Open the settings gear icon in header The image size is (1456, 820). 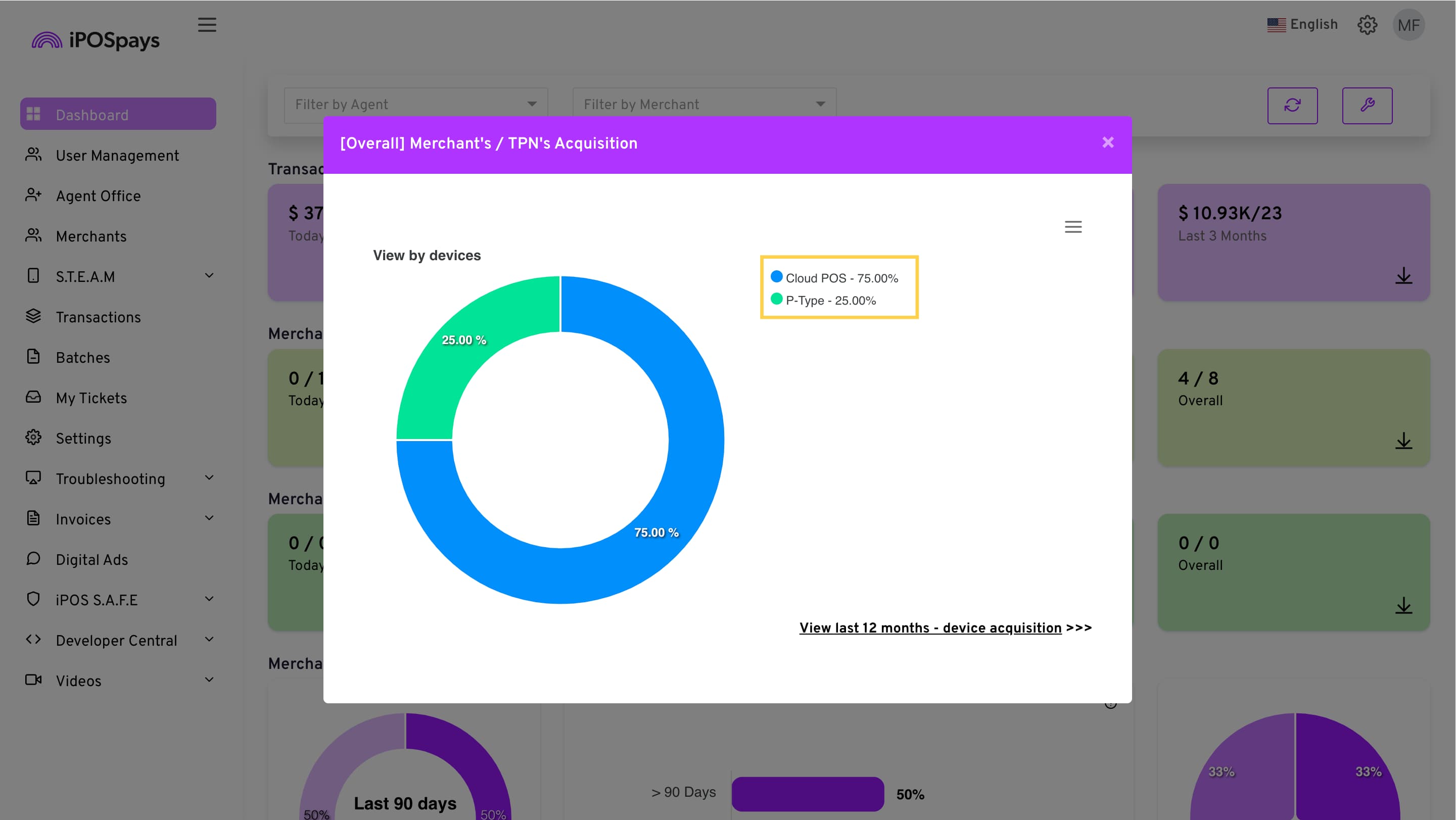pyautogui.click(x=1367, y=25)
